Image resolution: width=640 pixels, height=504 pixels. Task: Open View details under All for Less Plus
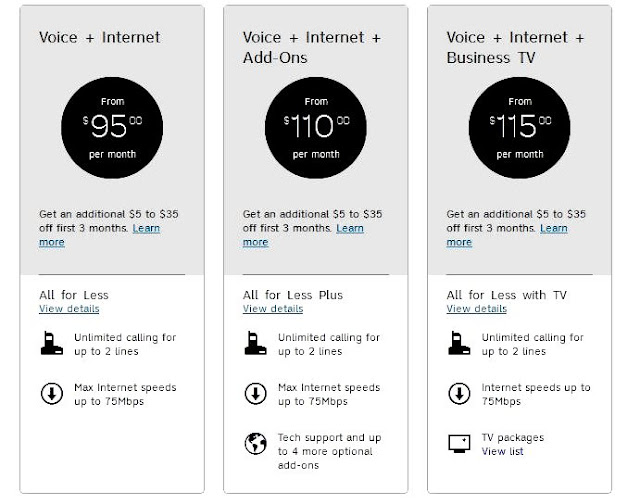(x=274, y=309)
